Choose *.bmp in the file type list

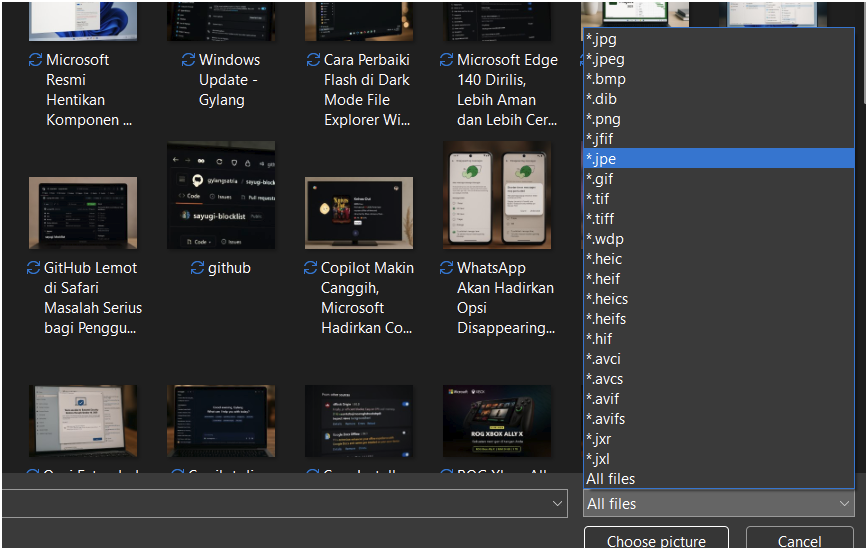tap(719, 79)
